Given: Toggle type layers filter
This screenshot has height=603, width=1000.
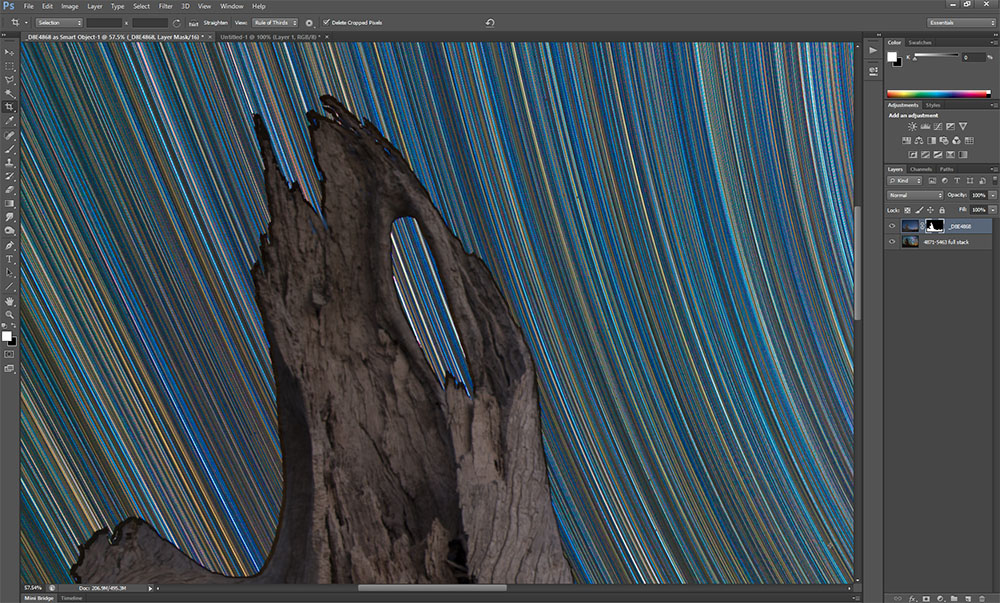Looking at the screenshot, I should [957, 181].
